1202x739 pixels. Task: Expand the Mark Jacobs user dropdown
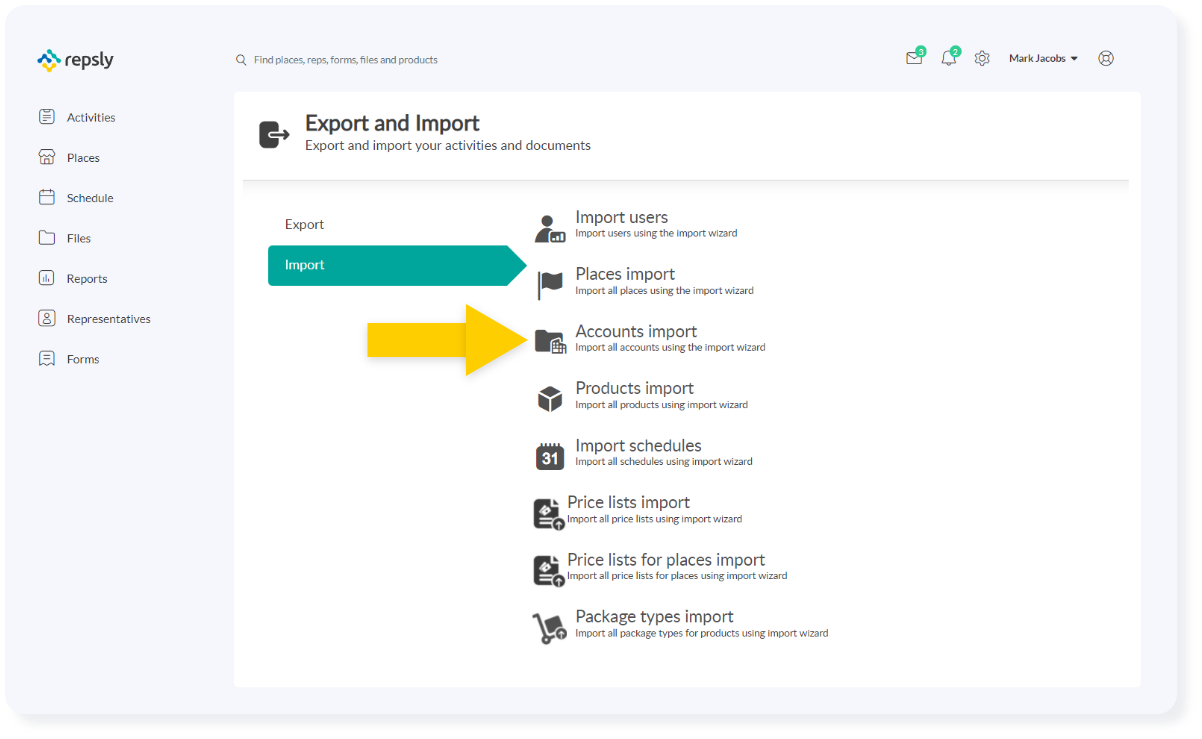(1043, 59)
